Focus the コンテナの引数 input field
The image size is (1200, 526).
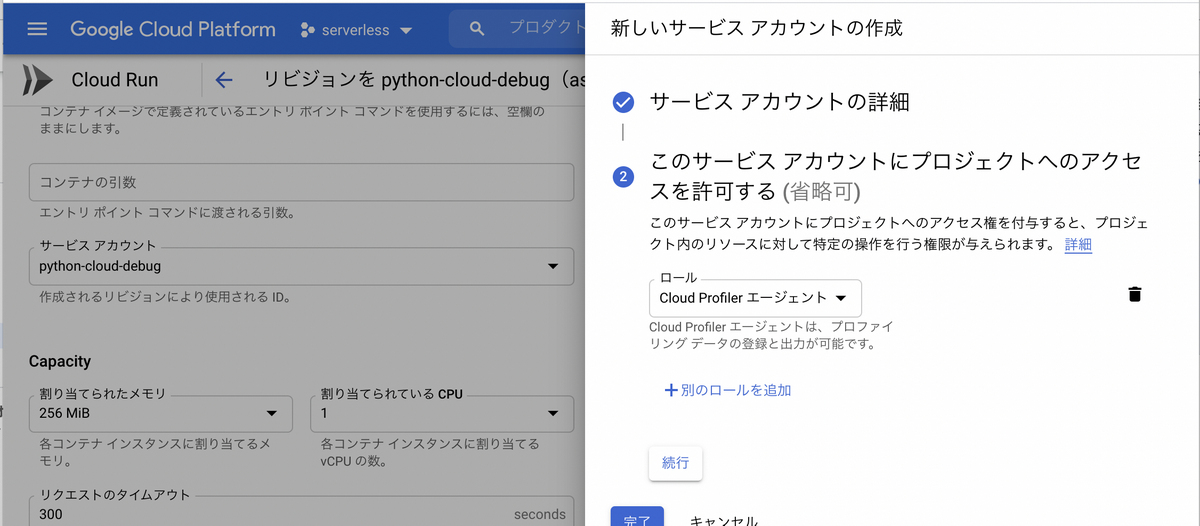coord(301,182)
